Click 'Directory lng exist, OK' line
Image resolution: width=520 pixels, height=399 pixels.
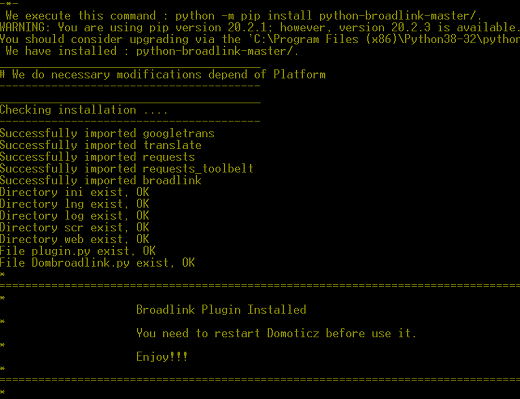(75, 204)
